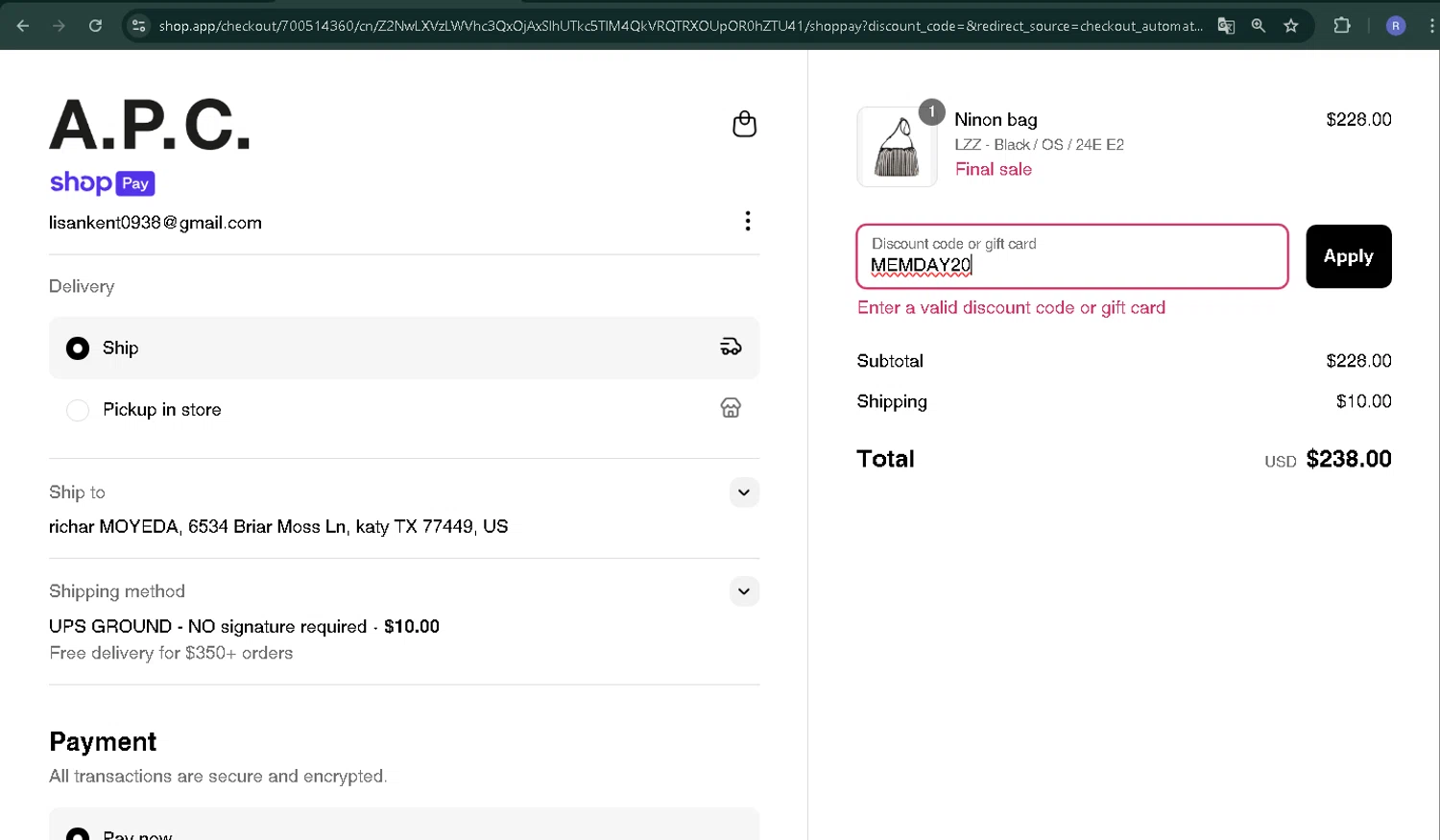This screenshot has width=1440, height=840.
Task: Click the store icon beside Pickup in store
Action: coord(731,408)
